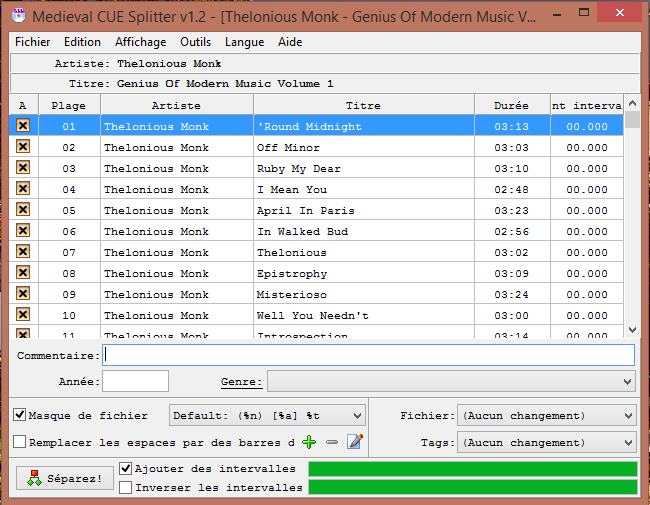The image size is (650, 505).
Task: Click the pencil edit-mask icon
Action: 355,442
